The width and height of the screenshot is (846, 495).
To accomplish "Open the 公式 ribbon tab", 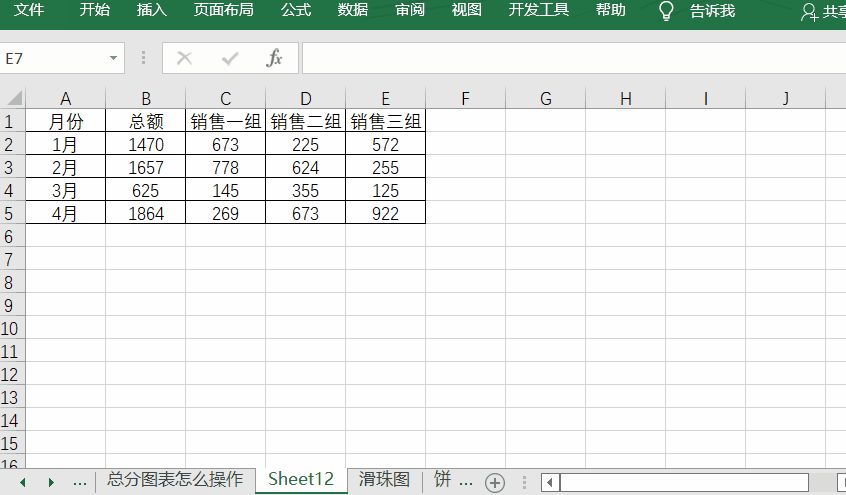I will [x=296, y=10].
